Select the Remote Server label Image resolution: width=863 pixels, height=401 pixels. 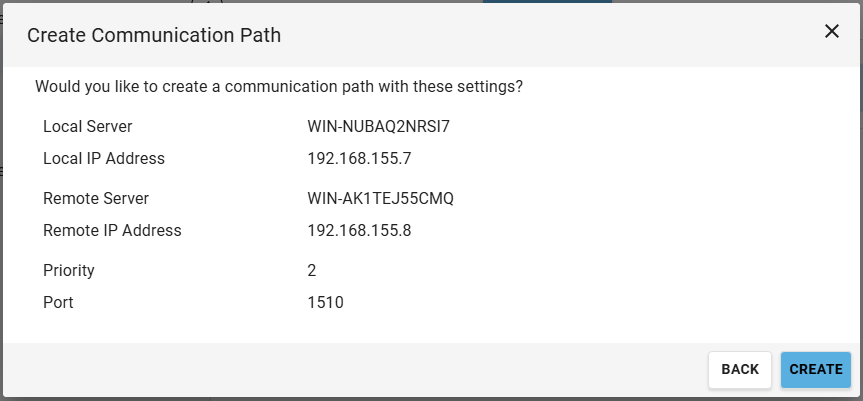coord(96,198)
